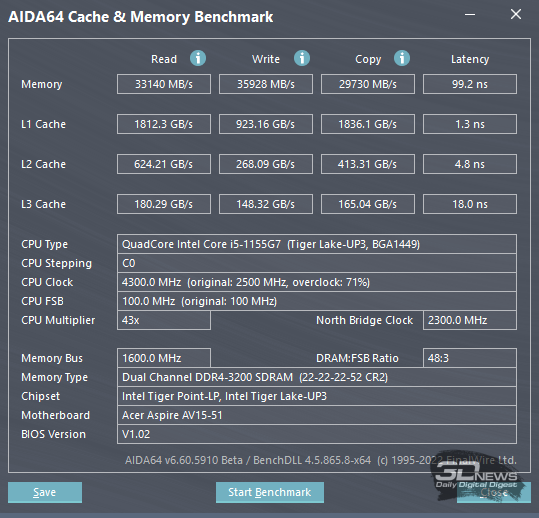Image resolution: width=539 pixels, height=518 pixels.
Task: Click the Memory Bus label
Action: tap(52, 358)
